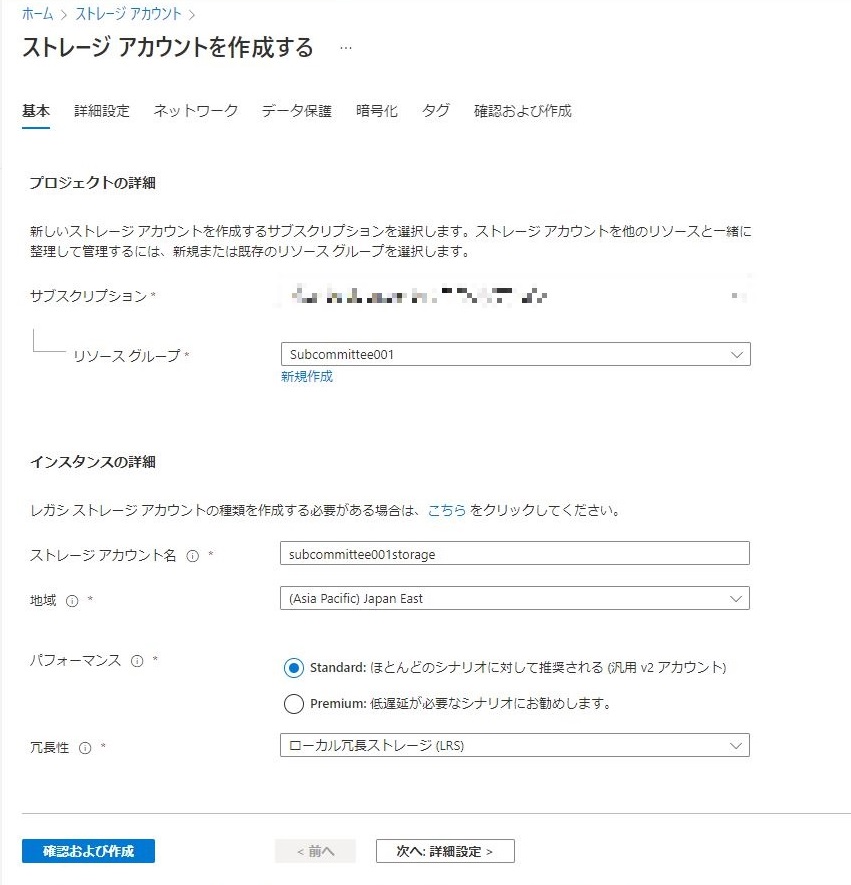The image size is (851, 885).
Task: Expand the リソース グループ dropdown
Action: click(x=515, y=354)
